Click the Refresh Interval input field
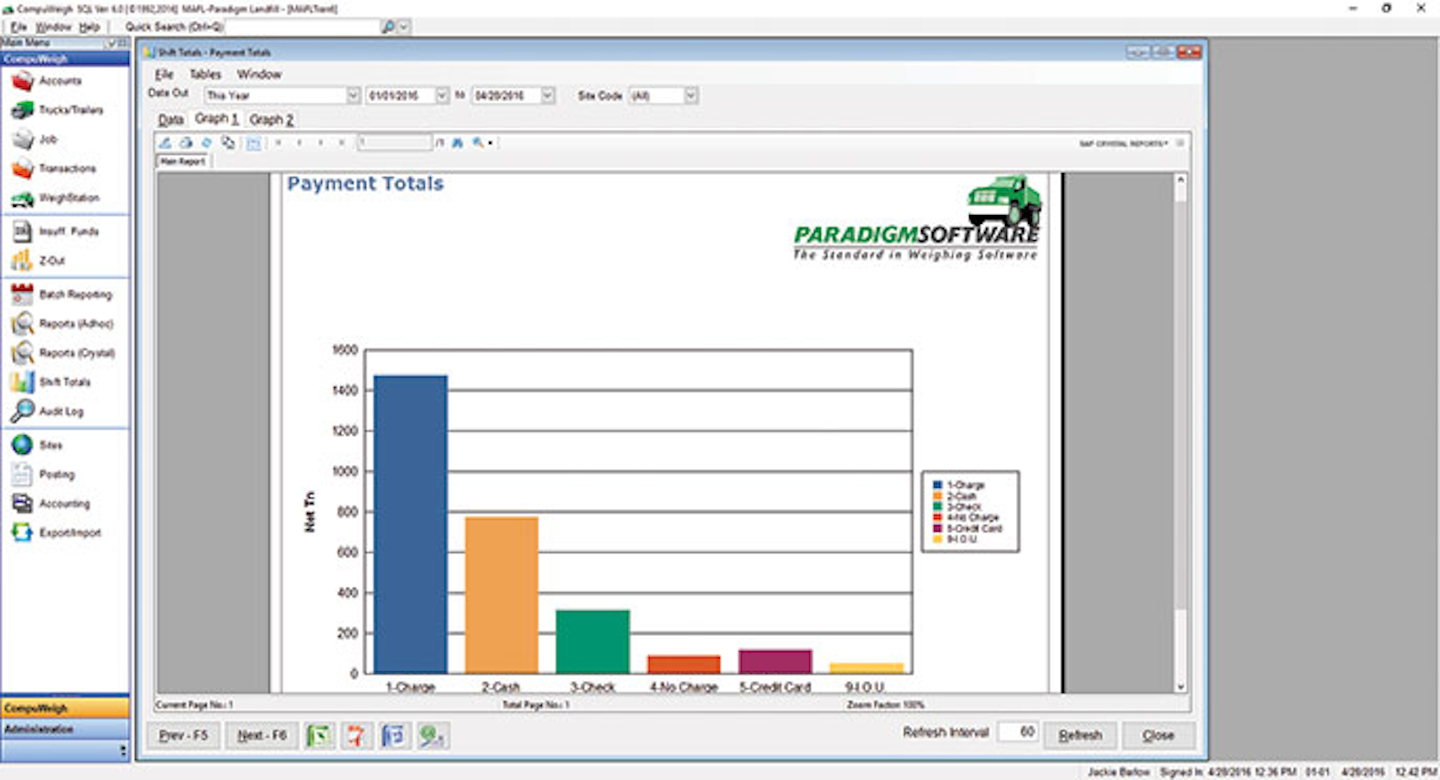The height and width of the screenshot is (780, 1440). (1018, 733)
